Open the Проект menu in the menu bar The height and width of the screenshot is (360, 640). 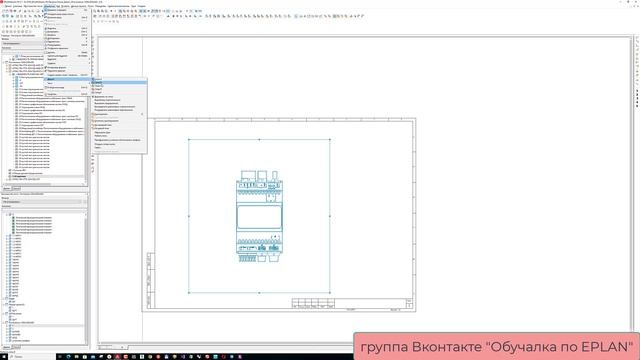point(9,6)
